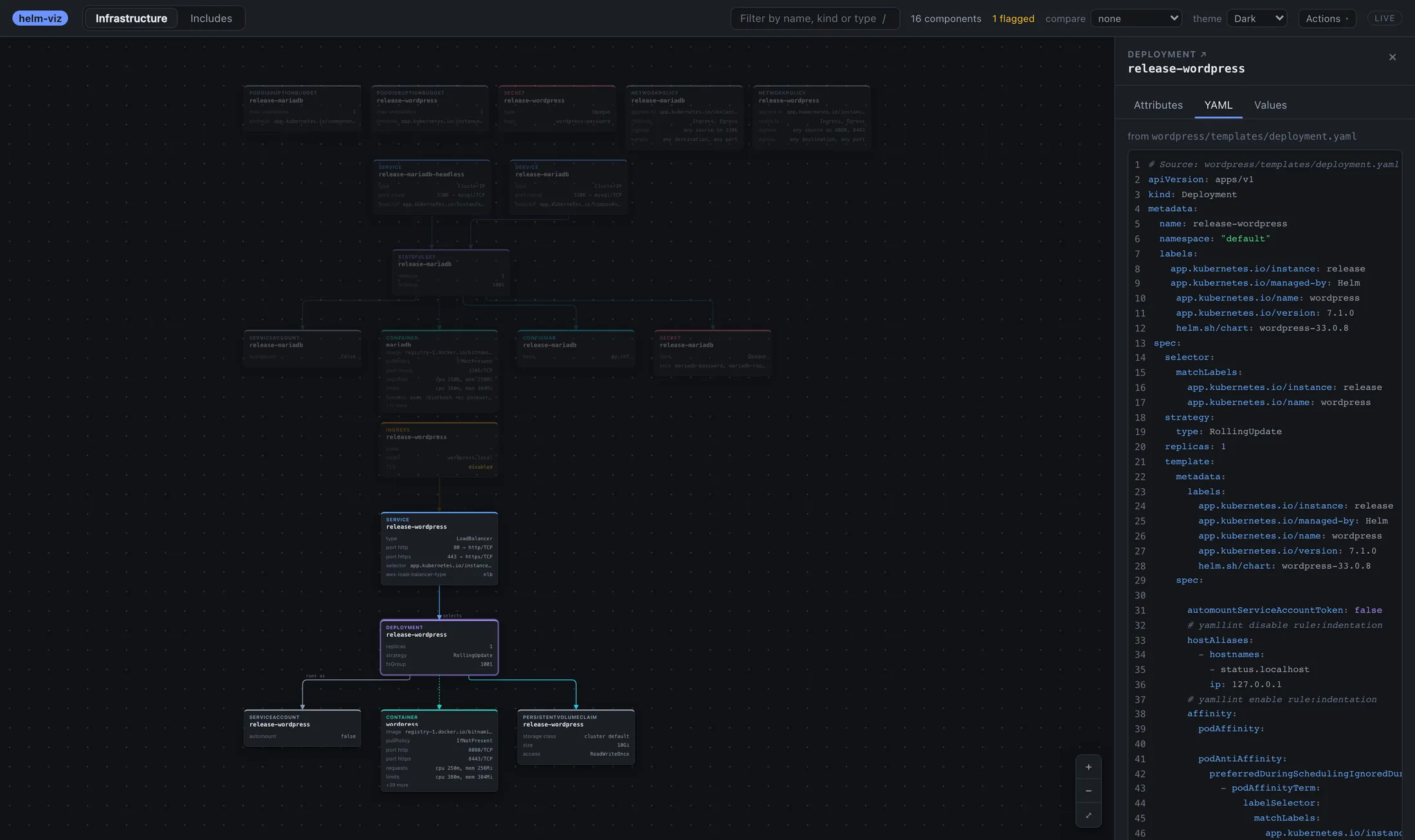
Task: Select the wordpress Container node
Action: (x=439, y=750)
